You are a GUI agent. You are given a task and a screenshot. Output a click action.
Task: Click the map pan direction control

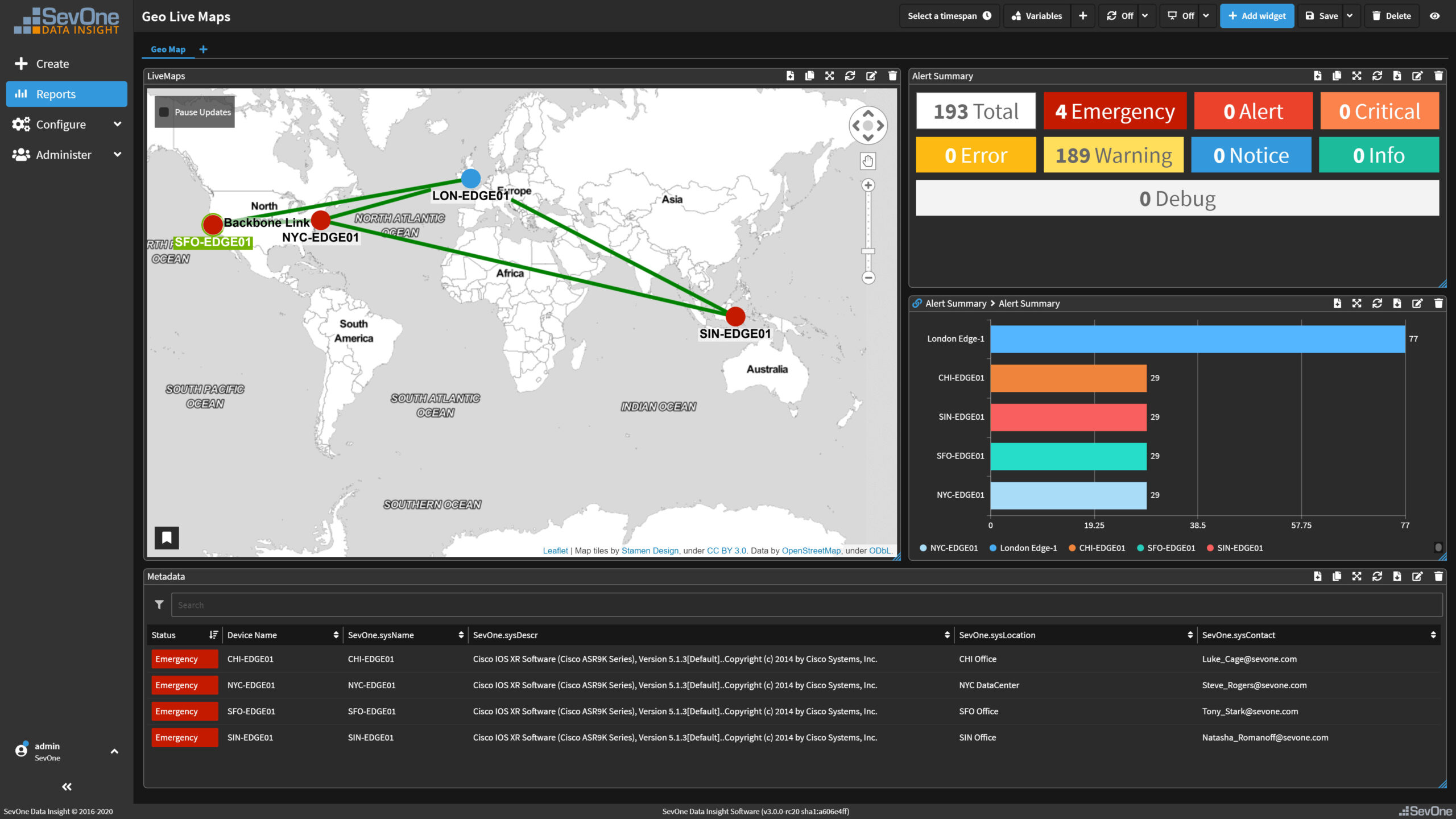point(868,125)
